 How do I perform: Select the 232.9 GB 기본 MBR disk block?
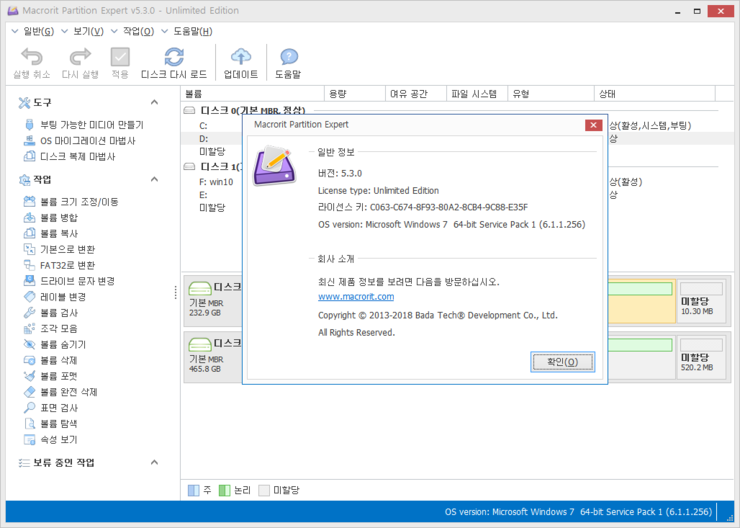pos(213,301)
